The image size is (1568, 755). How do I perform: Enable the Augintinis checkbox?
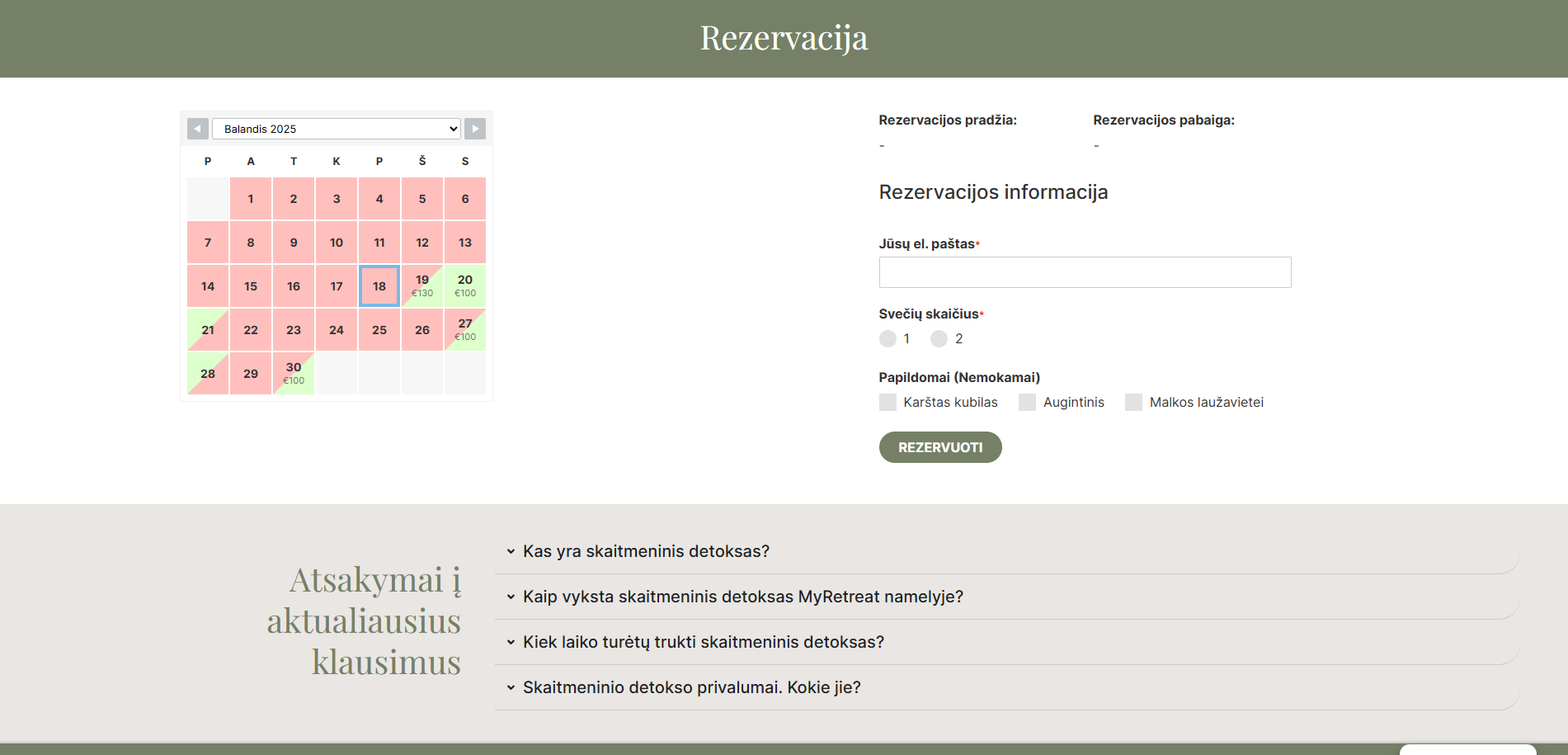1027,402
